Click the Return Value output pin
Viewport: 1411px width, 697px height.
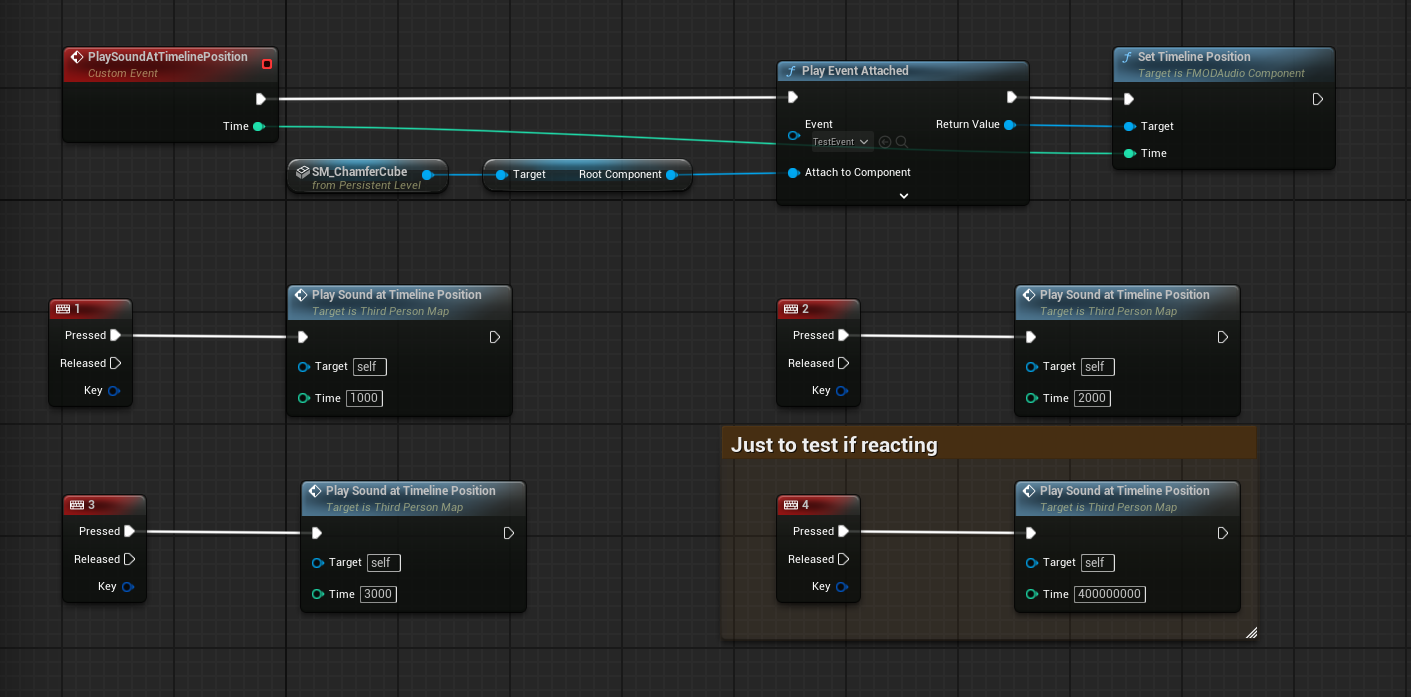[1009, 125]
